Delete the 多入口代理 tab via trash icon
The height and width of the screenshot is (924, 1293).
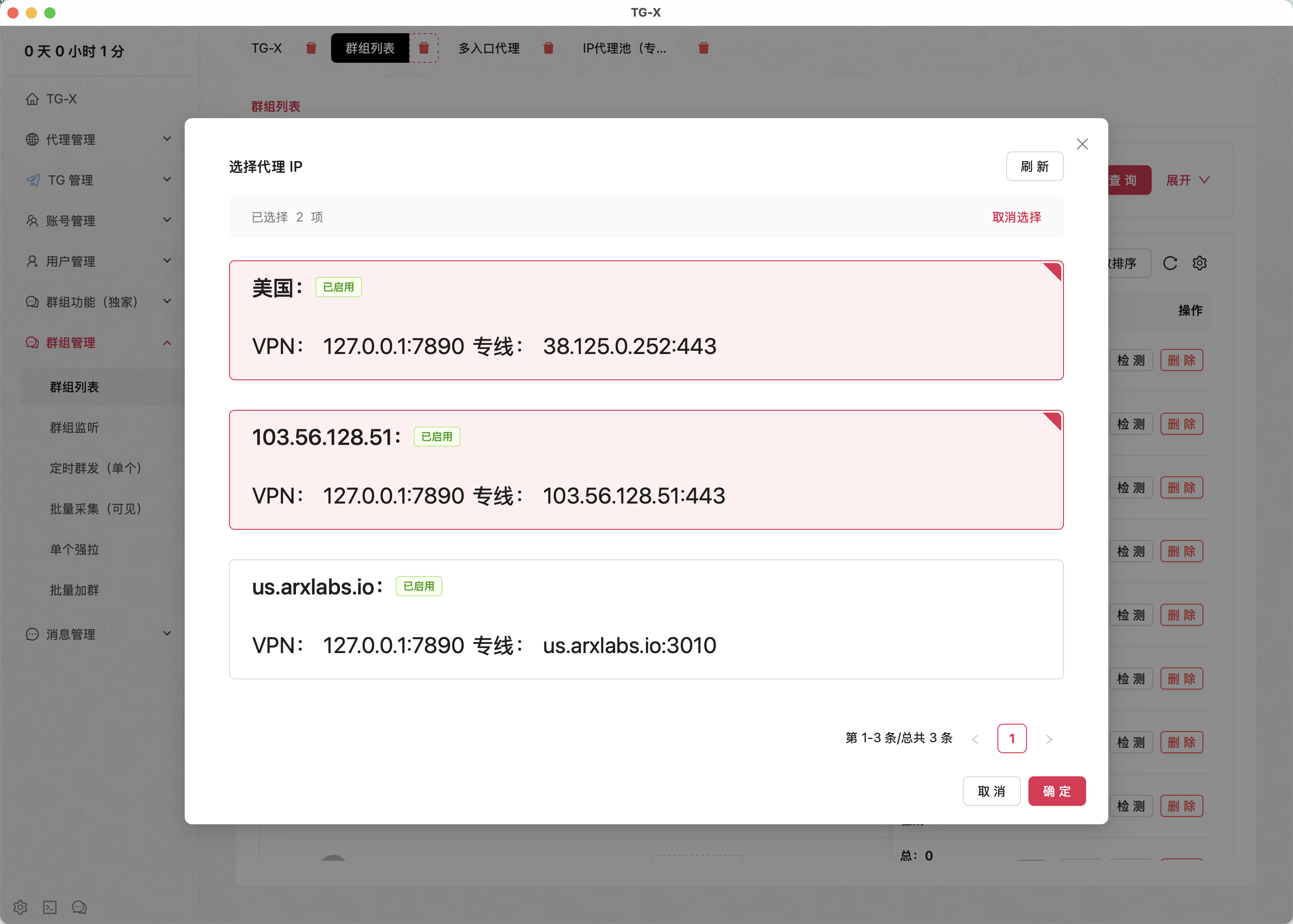click(548, 48)
